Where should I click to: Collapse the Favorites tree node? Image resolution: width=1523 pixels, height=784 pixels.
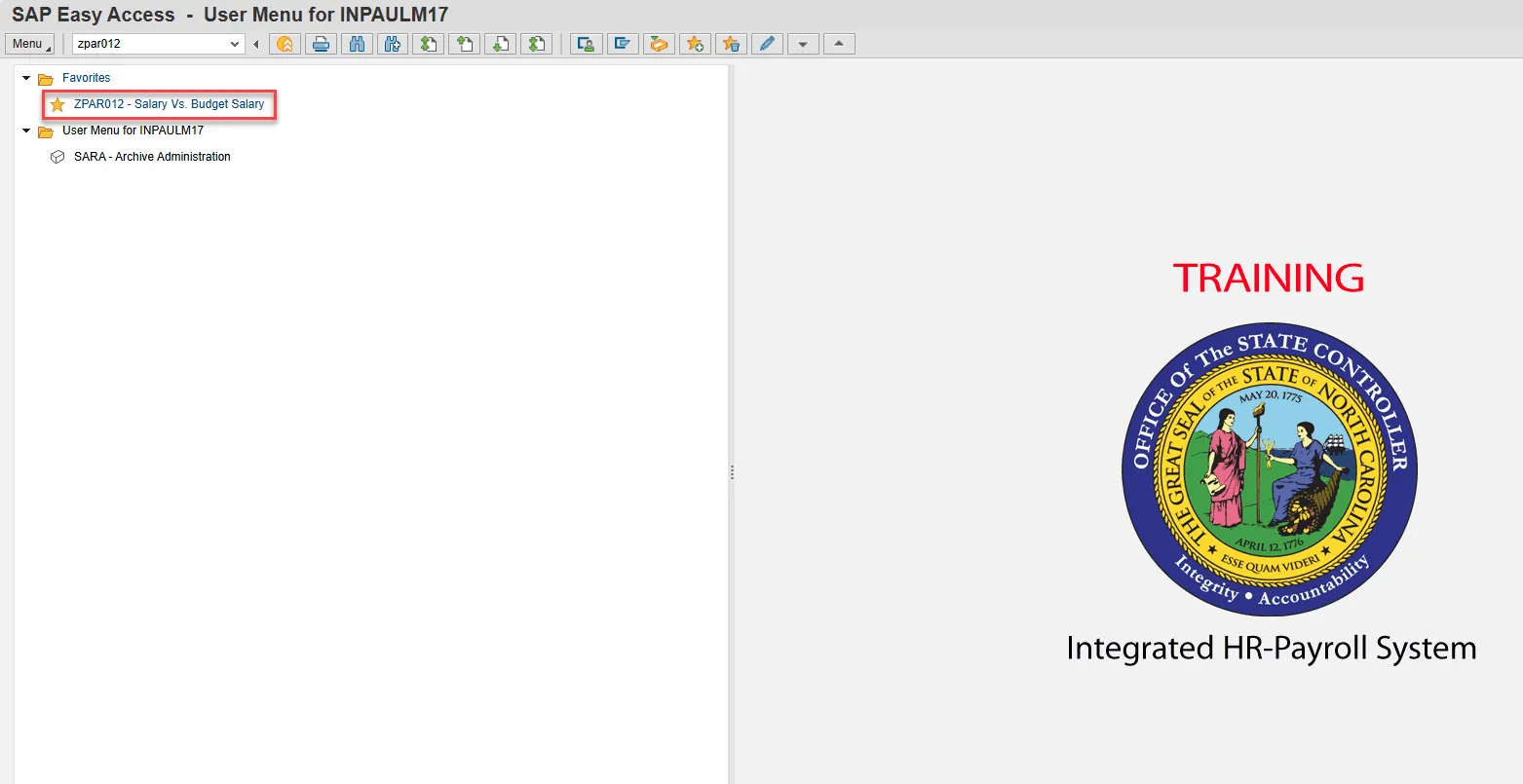(26, 78)
